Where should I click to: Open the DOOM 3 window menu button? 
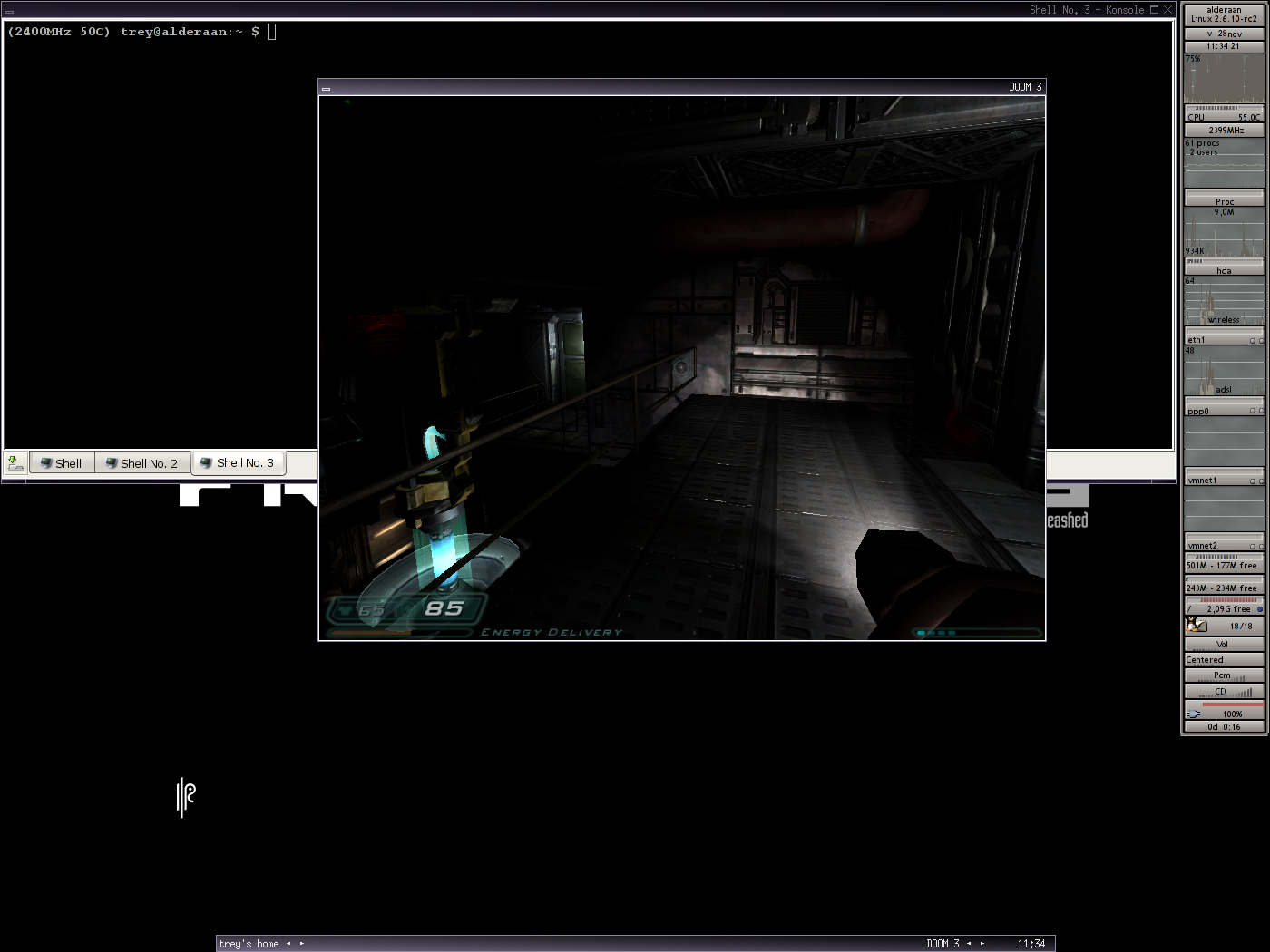pyautogui.click(x=326, y=88)
